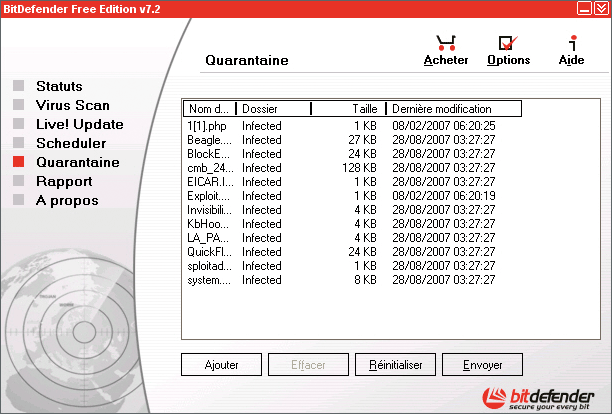
Task: Click the Aide label link
Action: (x=571, y=60)
